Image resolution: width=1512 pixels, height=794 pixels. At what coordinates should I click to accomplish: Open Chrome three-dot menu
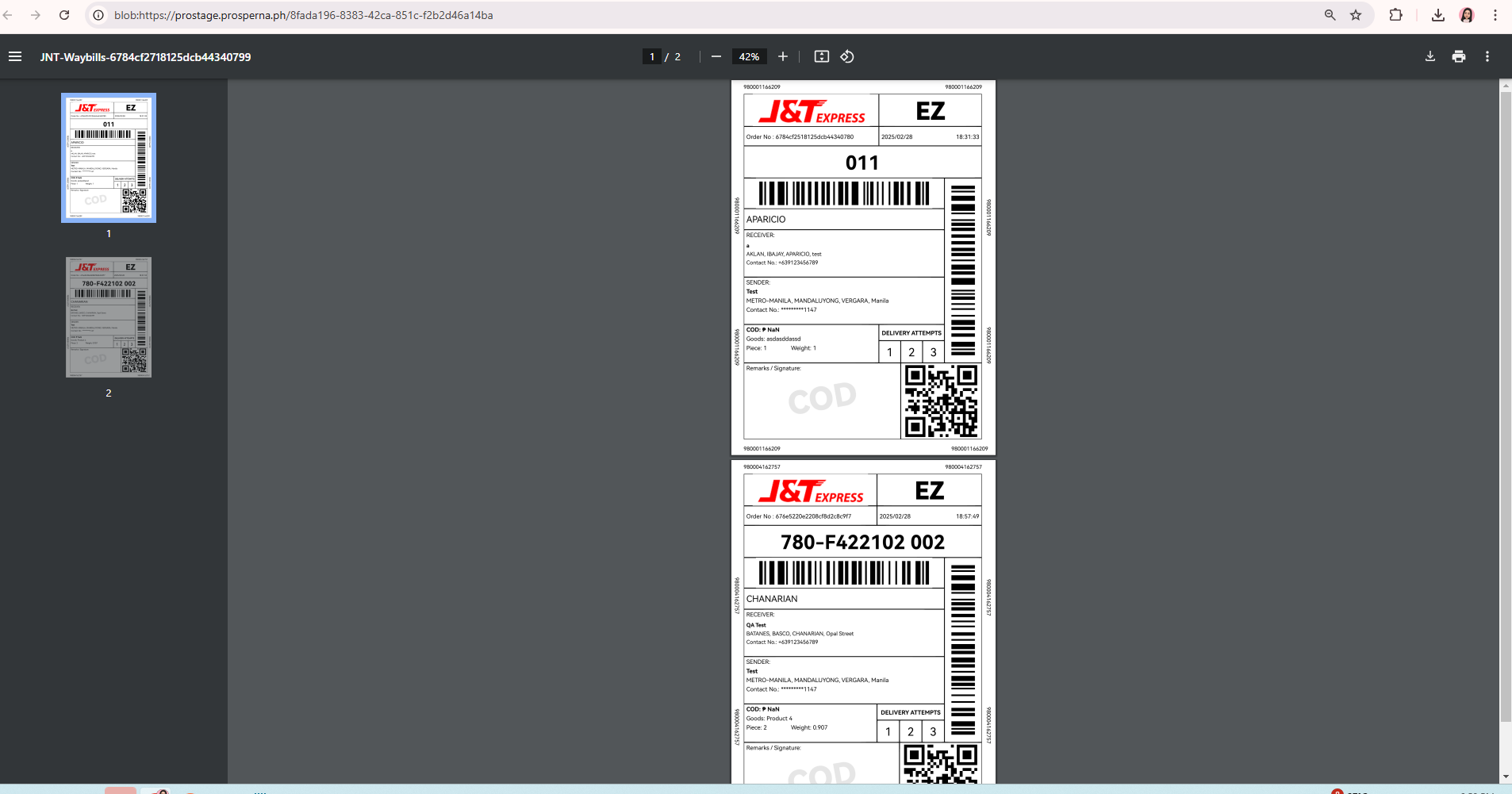click(x=1495, y=15)
